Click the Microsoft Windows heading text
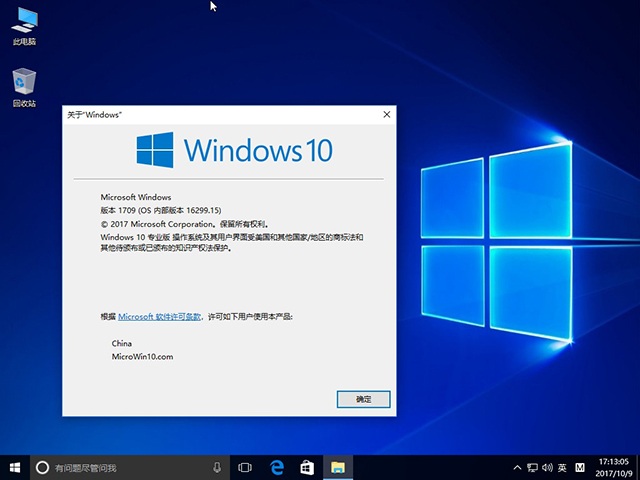Viewport: 640px width, 480px height. (136, 197)
